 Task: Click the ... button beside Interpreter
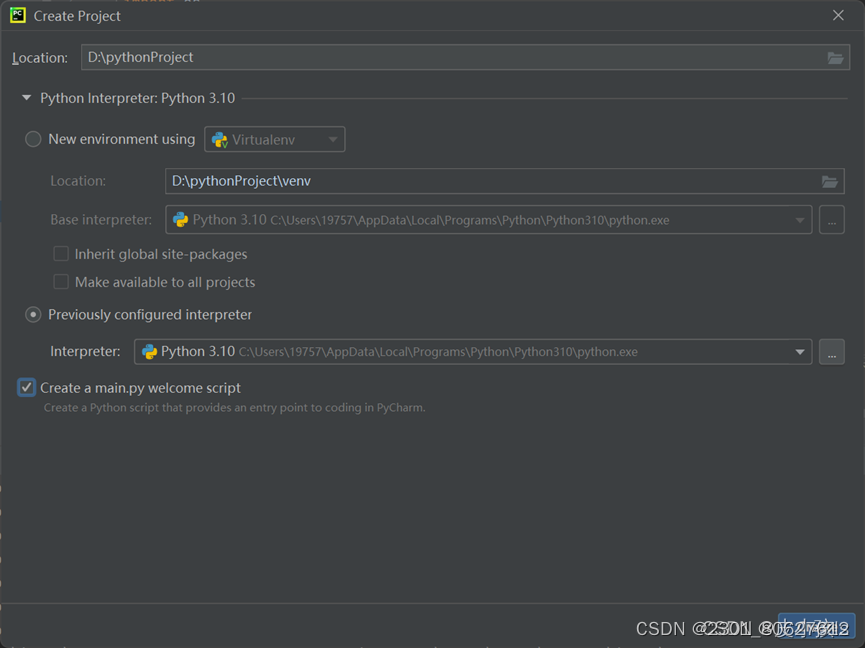coord(831,351)
